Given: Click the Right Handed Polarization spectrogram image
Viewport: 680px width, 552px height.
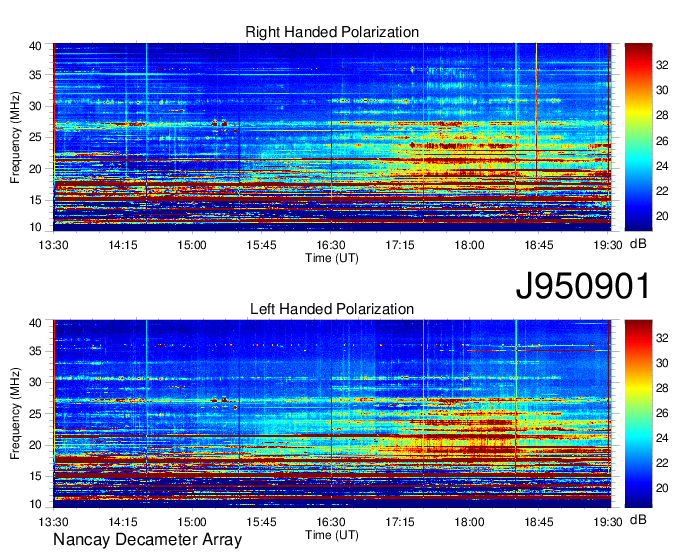Looking at the screenshot, I should point(332,137).
